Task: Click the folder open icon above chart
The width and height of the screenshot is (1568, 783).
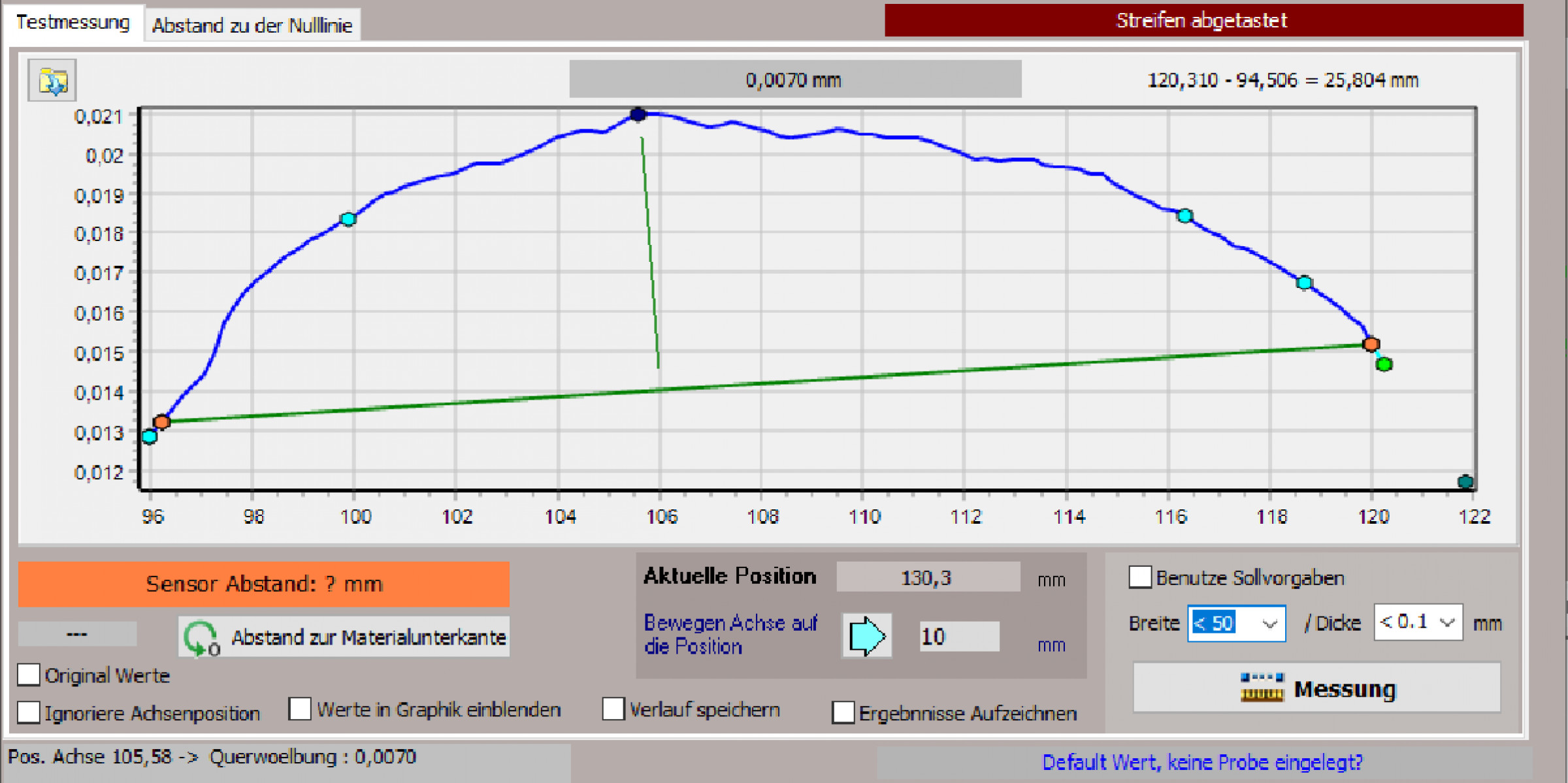Action: coord(52,81)
